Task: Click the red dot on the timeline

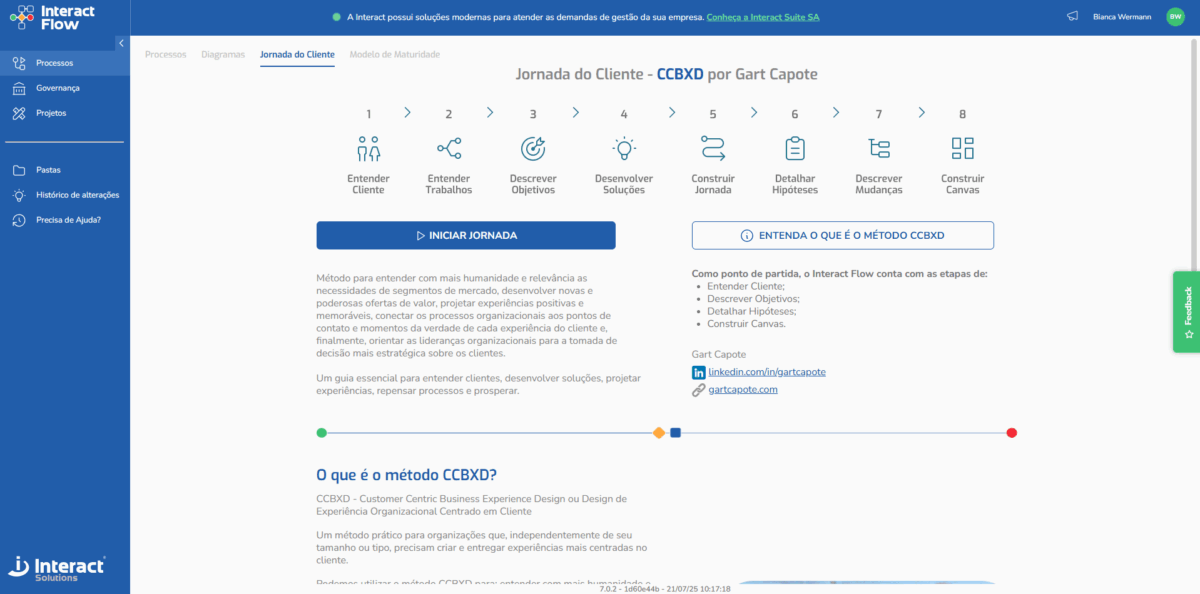Action: coord(1012,433)
